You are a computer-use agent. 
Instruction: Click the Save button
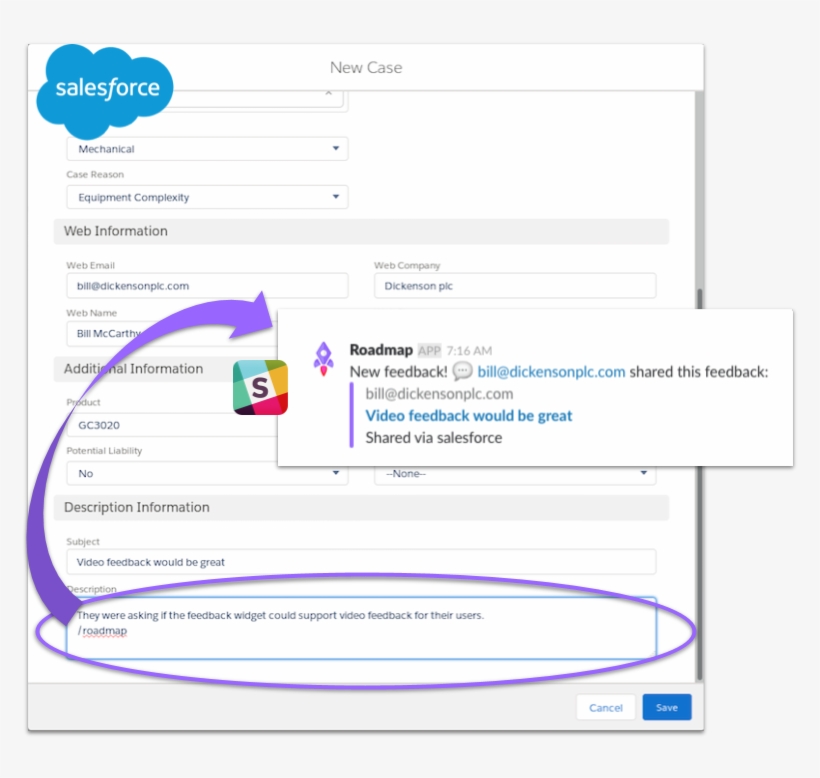tap(666, 707)
